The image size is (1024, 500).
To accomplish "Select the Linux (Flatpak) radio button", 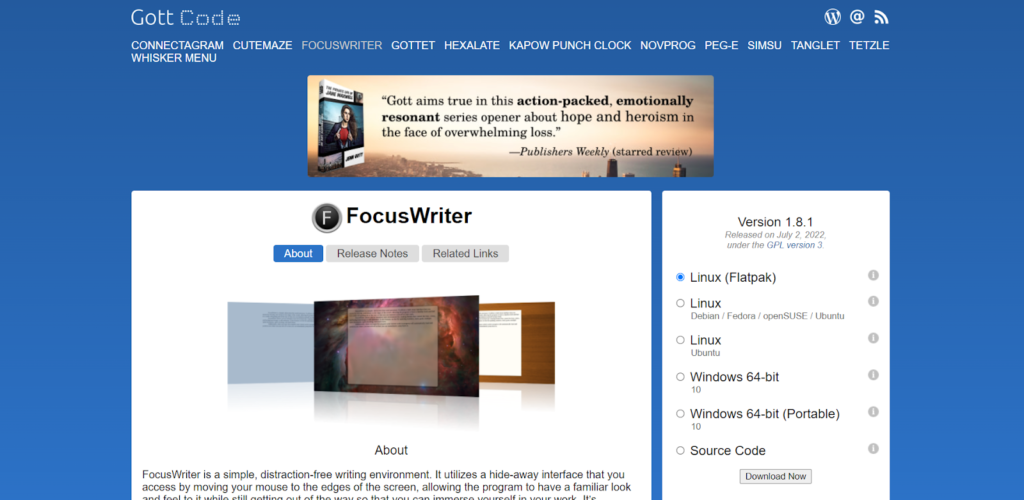I will [x=680, y=277].
